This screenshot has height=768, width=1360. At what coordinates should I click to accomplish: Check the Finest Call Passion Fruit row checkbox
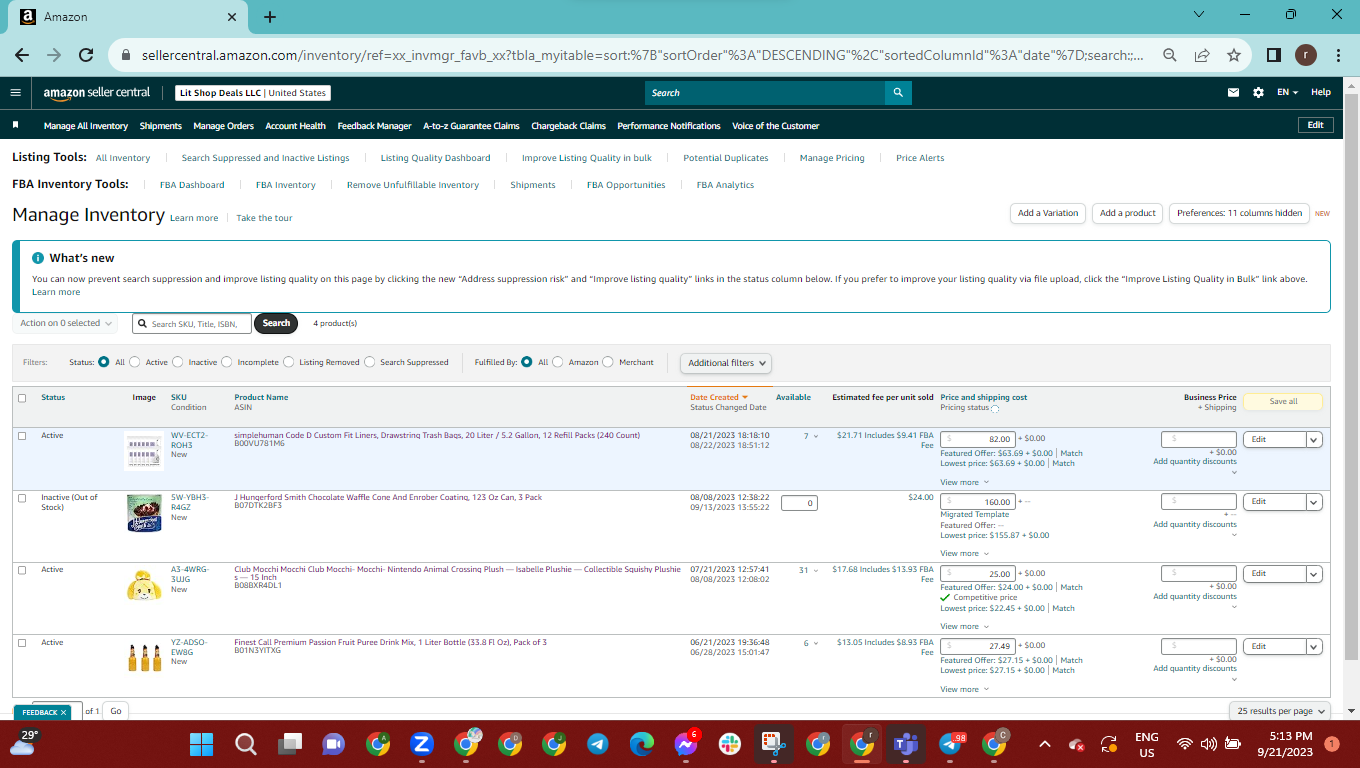click(x=22, y=643)
